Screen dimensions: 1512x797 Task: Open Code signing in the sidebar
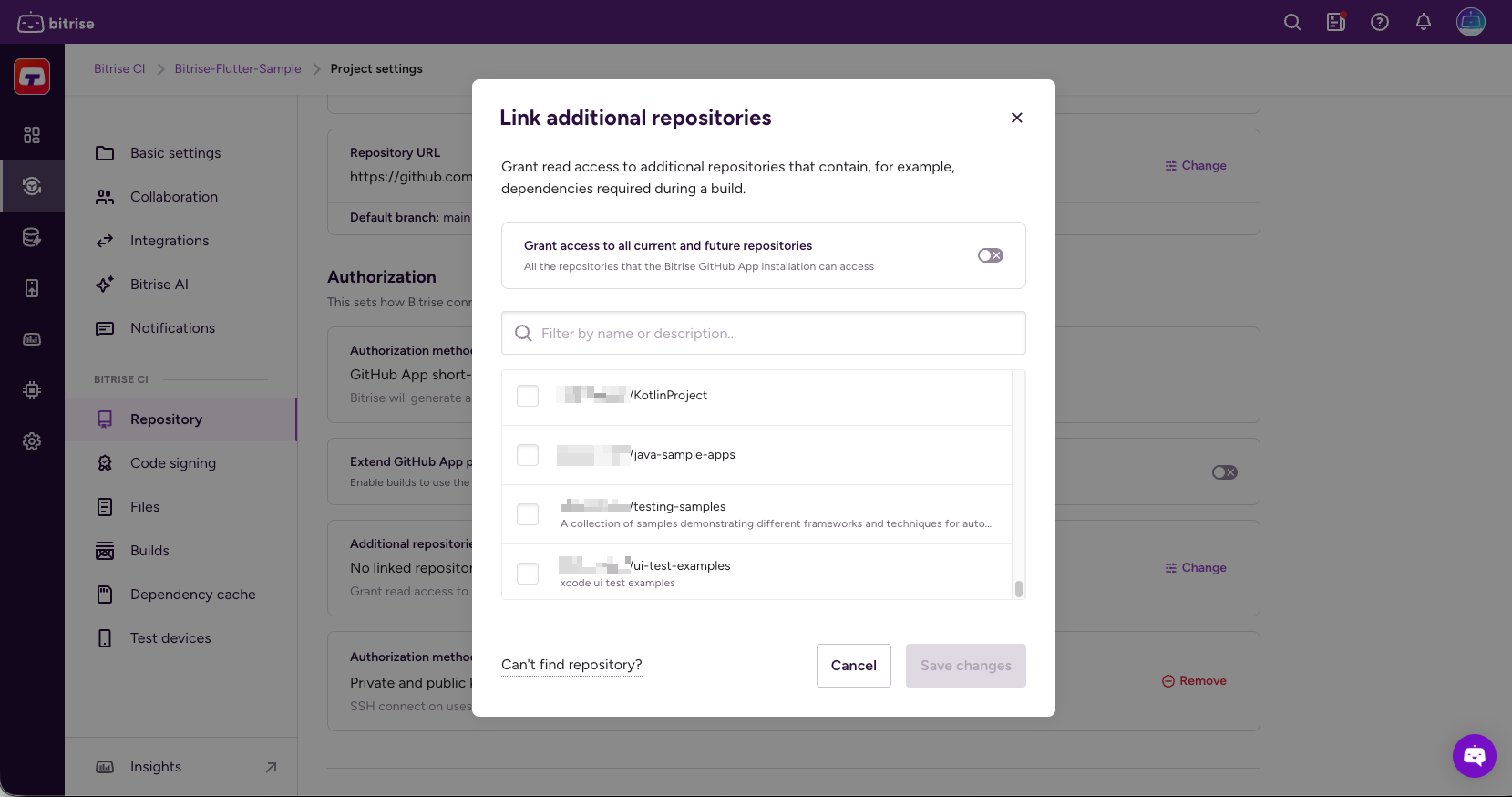pos(181,463)
